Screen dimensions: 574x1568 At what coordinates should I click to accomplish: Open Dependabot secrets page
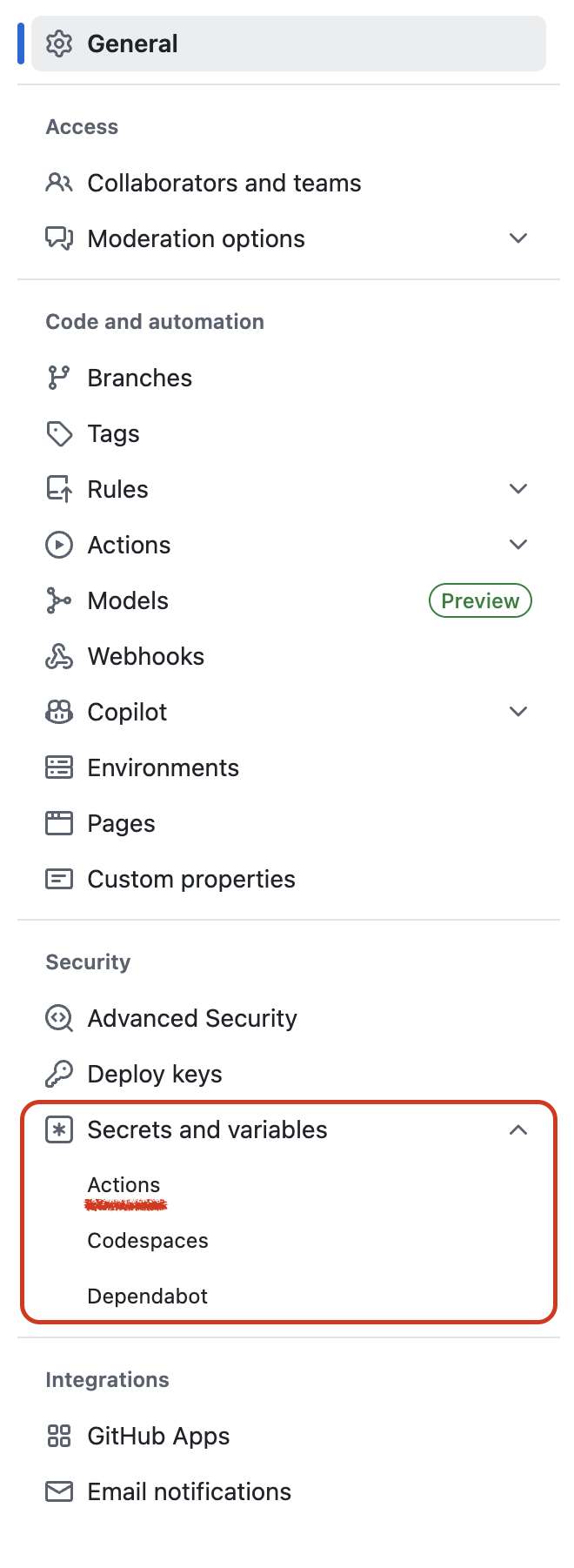[x=148, y=1297]
